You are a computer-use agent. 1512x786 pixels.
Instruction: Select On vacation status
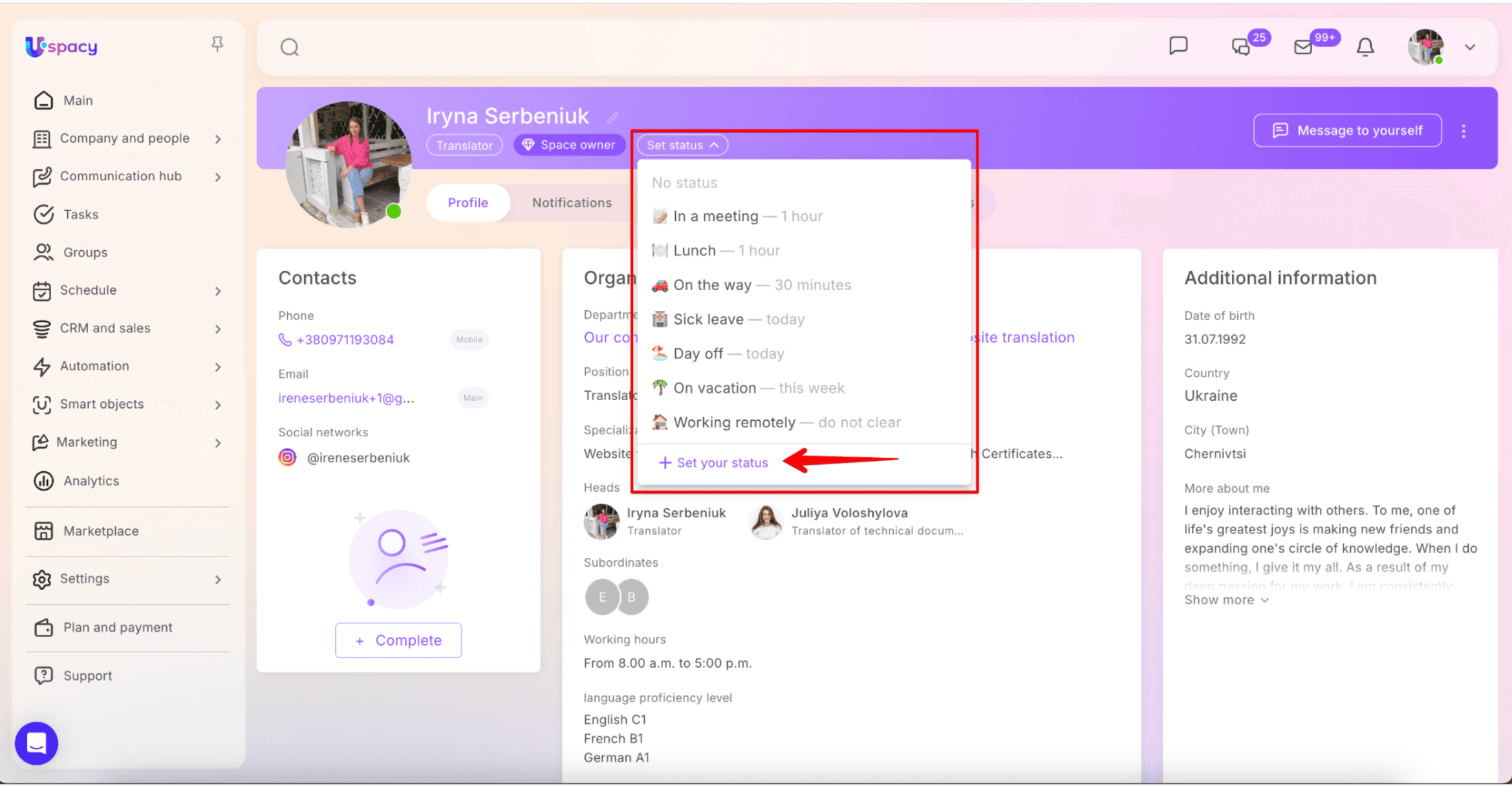803,388
